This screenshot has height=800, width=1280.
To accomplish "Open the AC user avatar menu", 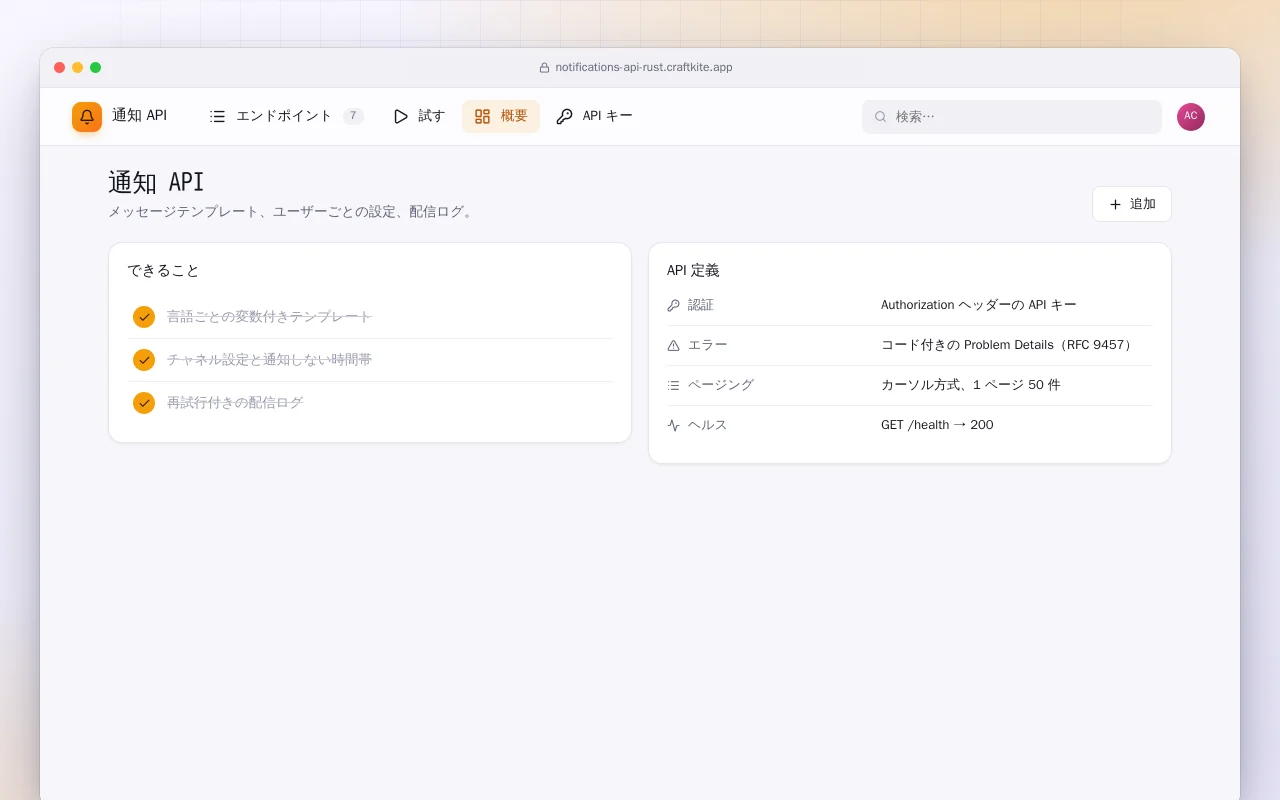I will 1191,117.
